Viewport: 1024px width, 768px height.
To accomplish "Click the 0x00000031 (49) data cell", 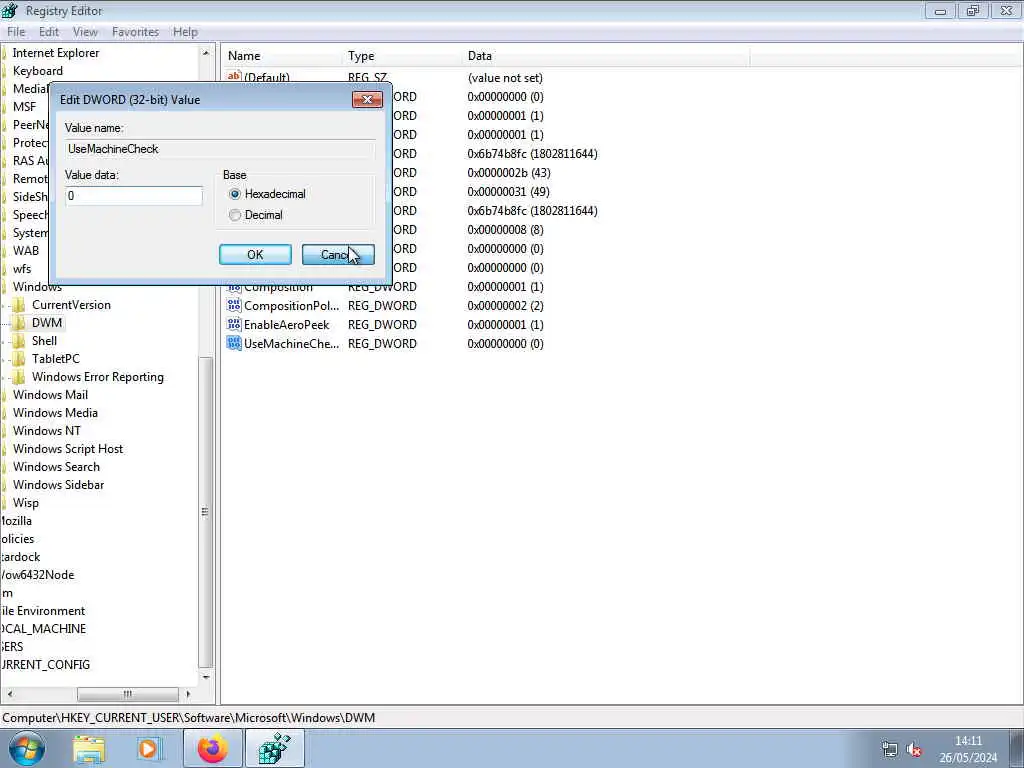I will point(508,192).
